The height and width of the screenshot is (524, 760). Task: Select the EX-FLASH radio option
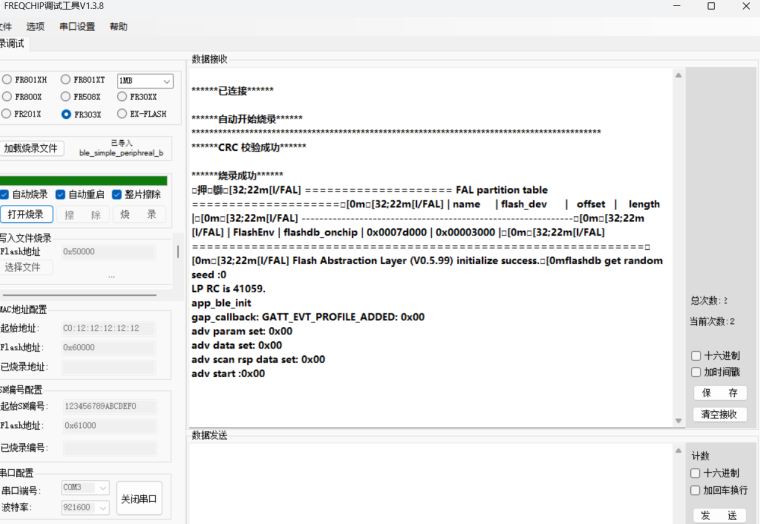click(x=124, y=114)
